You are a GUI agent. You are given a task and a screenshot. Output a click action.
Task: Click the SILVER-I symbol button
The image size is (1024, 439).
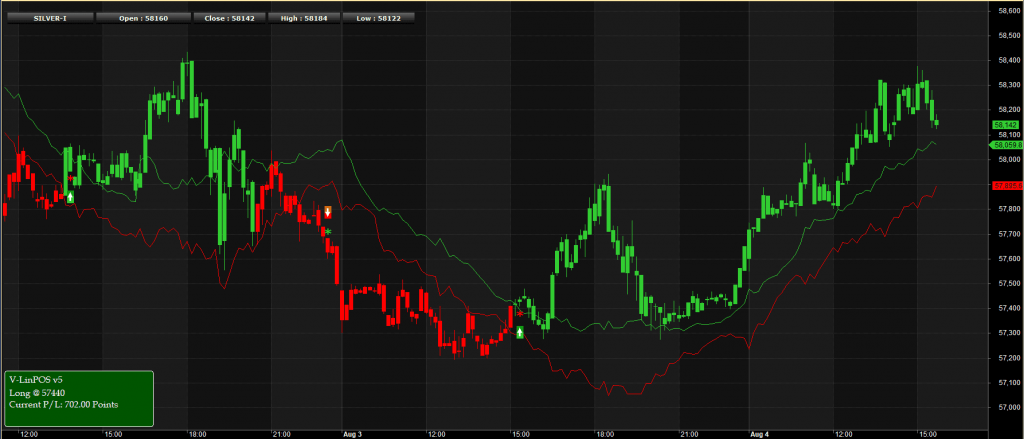point(50,18)
